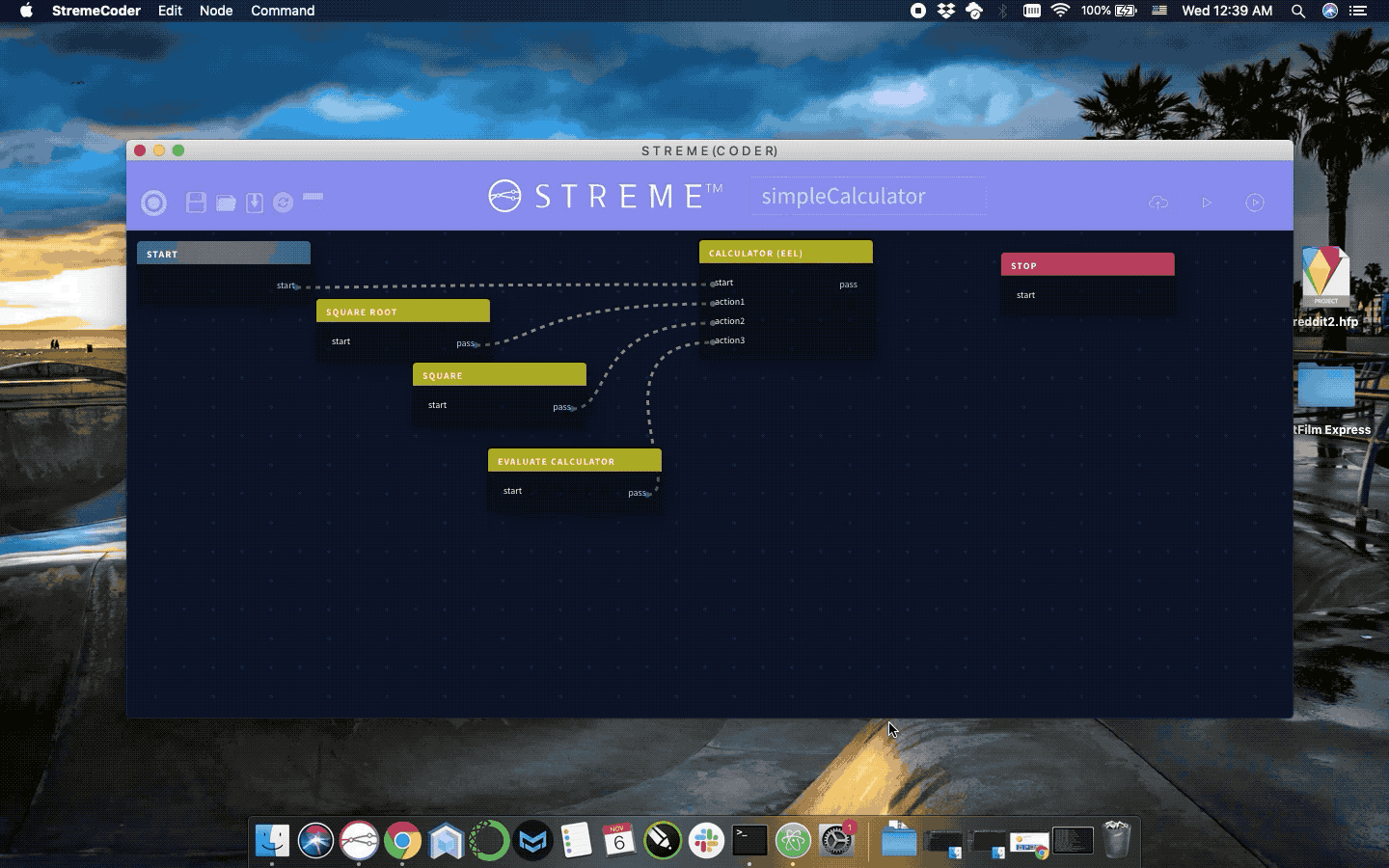Click the Calculator node's action2 port
The width and height of the screenshot is (1389, 868).
tap(713, 322)
